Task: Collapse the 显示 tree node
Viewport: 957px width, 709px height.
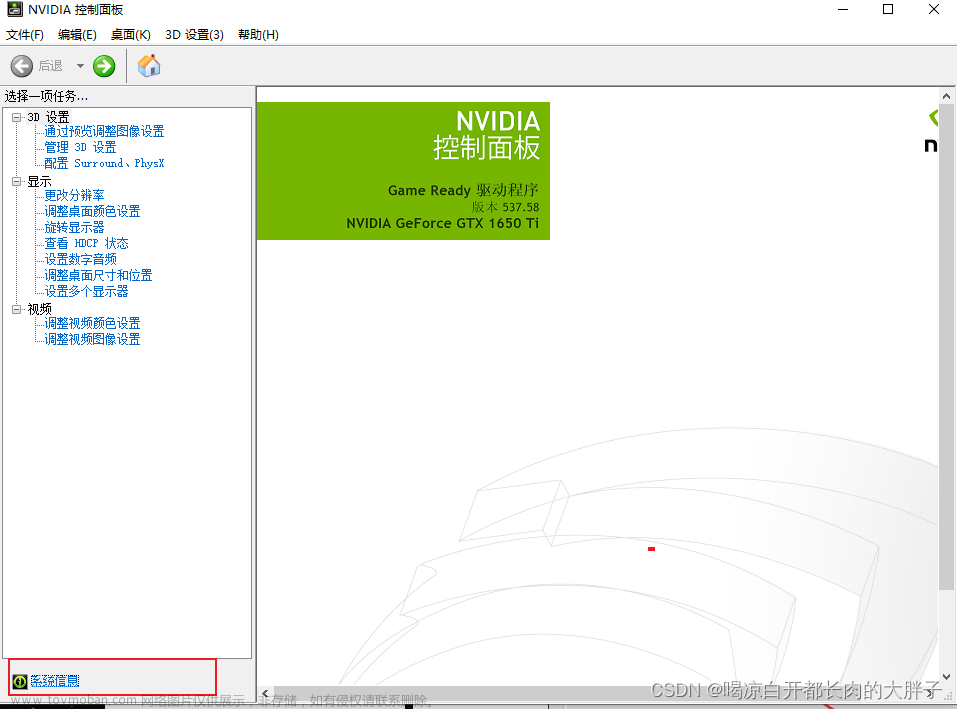Action: 16,181
